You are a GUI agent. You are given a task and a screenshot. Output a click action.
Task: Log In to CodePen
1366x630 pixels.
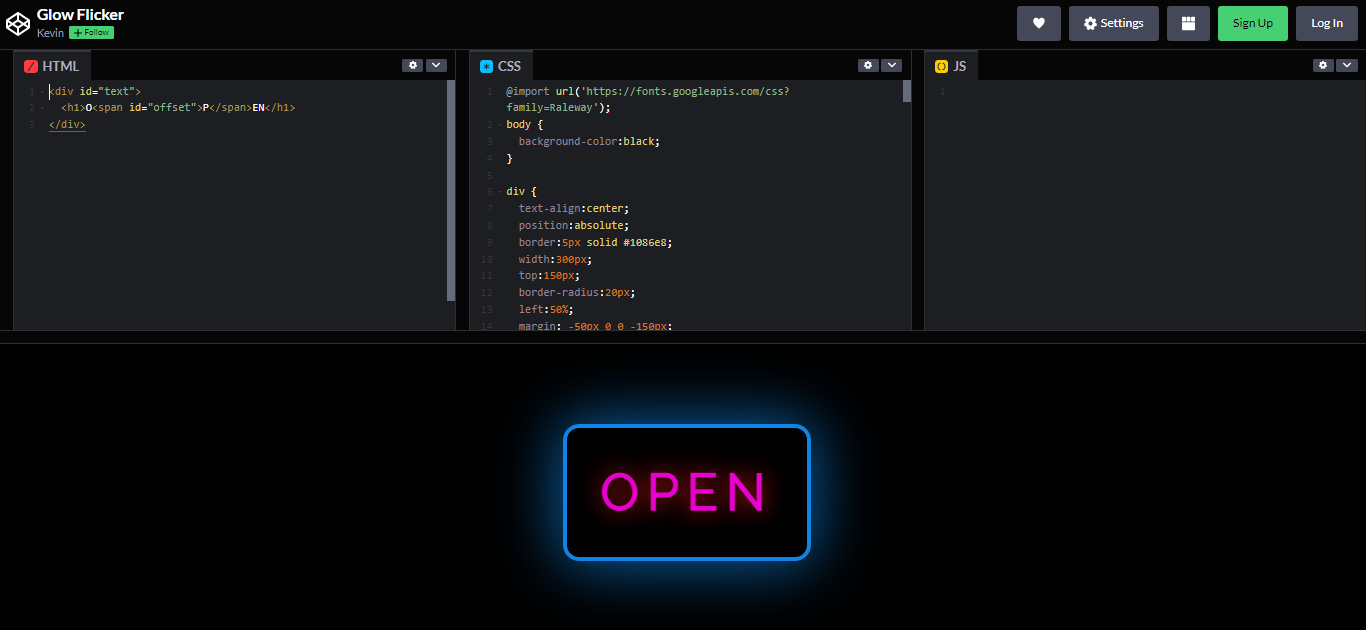pos(1326,22)
